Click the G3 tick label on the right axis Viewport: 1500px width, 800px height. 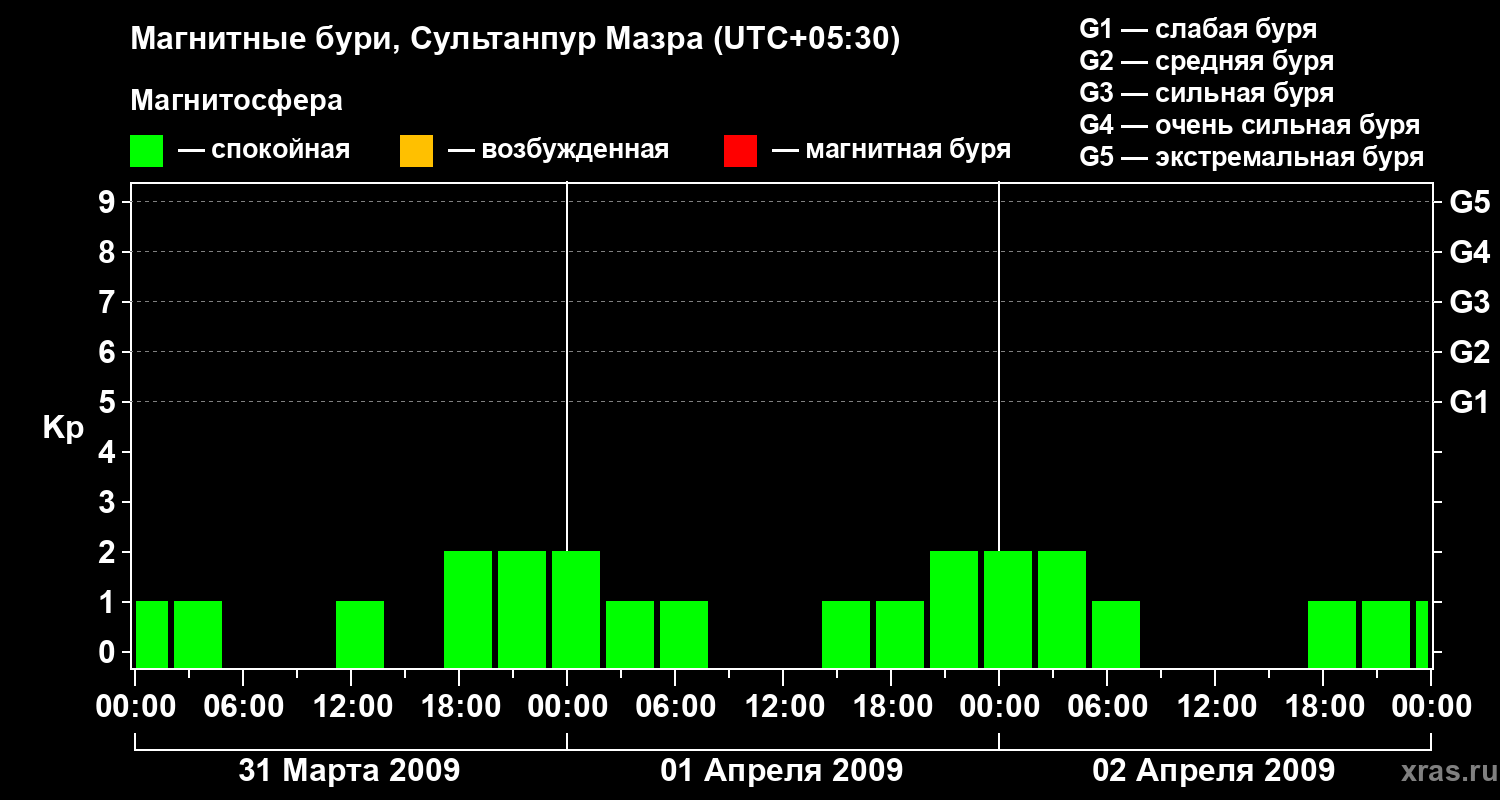1469,302
